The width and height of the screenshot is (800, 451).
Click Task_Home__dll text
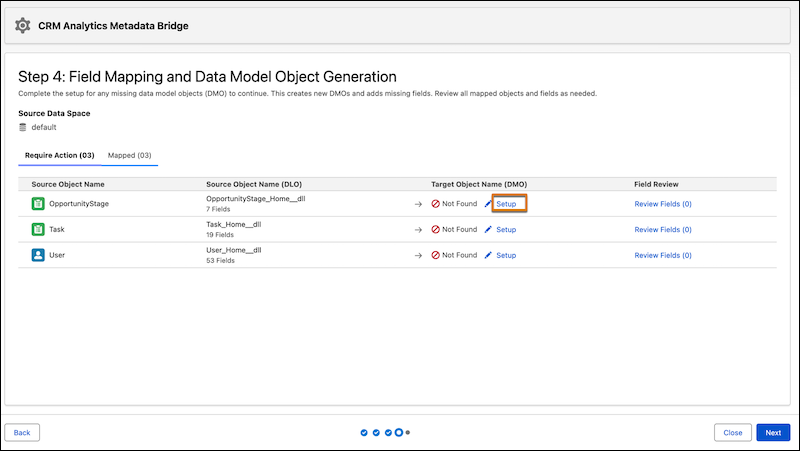tap(234, 224)
